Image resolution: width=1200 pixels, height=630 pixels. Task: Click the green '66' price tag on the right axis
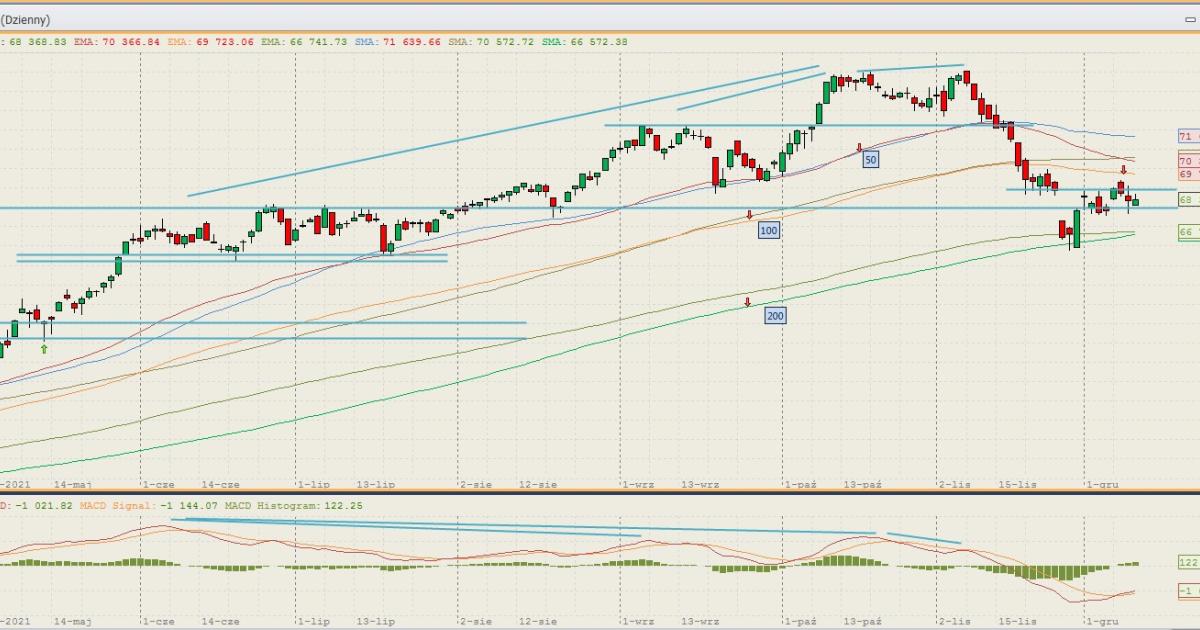coord(1188,232)
